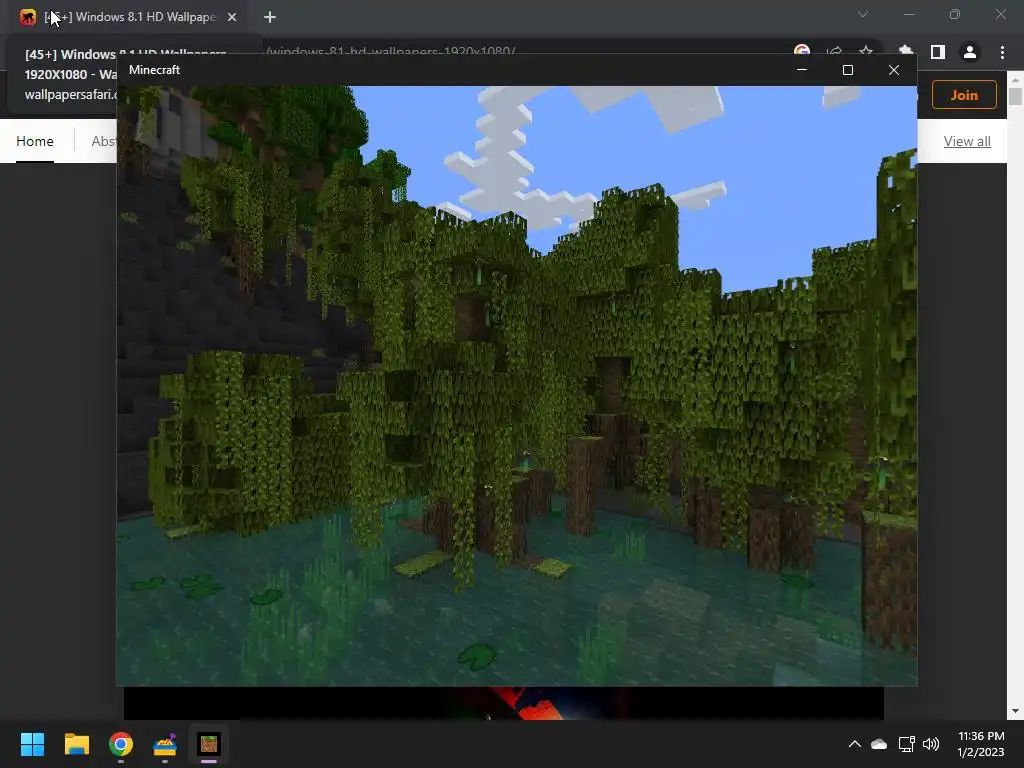Click the Minecraft grass block taskbar icon
1024x768 pixels.
(209, 744)
